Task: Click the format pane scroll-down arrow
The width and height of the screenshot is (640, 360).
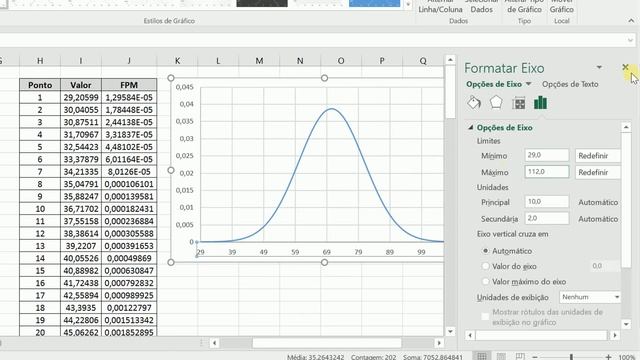Action: pyautogui.click(x=626, y=324)
